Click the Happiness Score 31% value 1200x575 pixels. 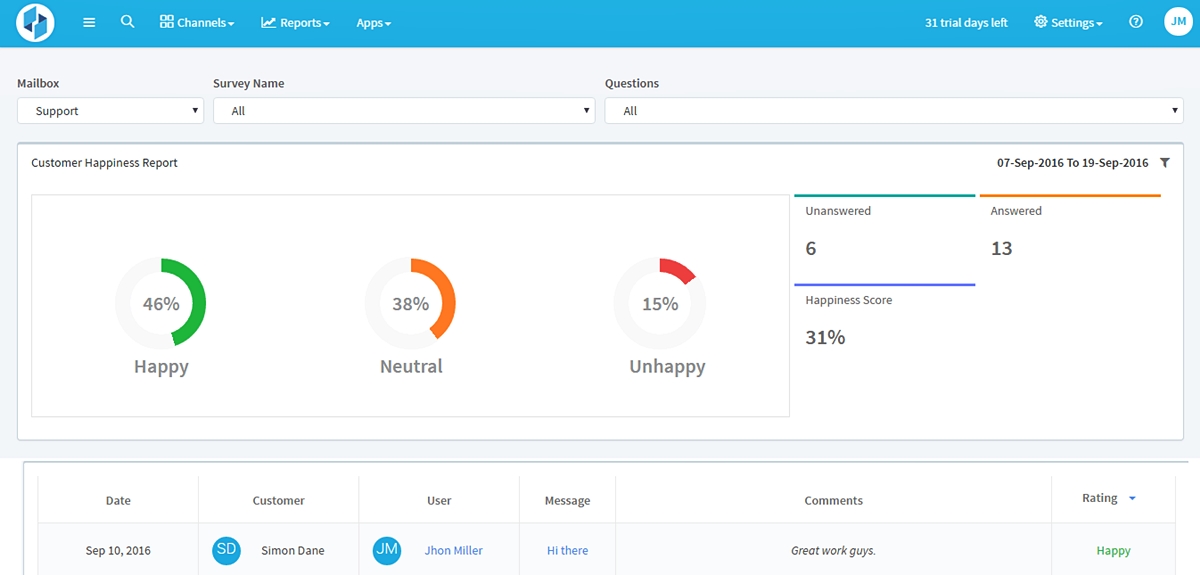click(825, 337)
